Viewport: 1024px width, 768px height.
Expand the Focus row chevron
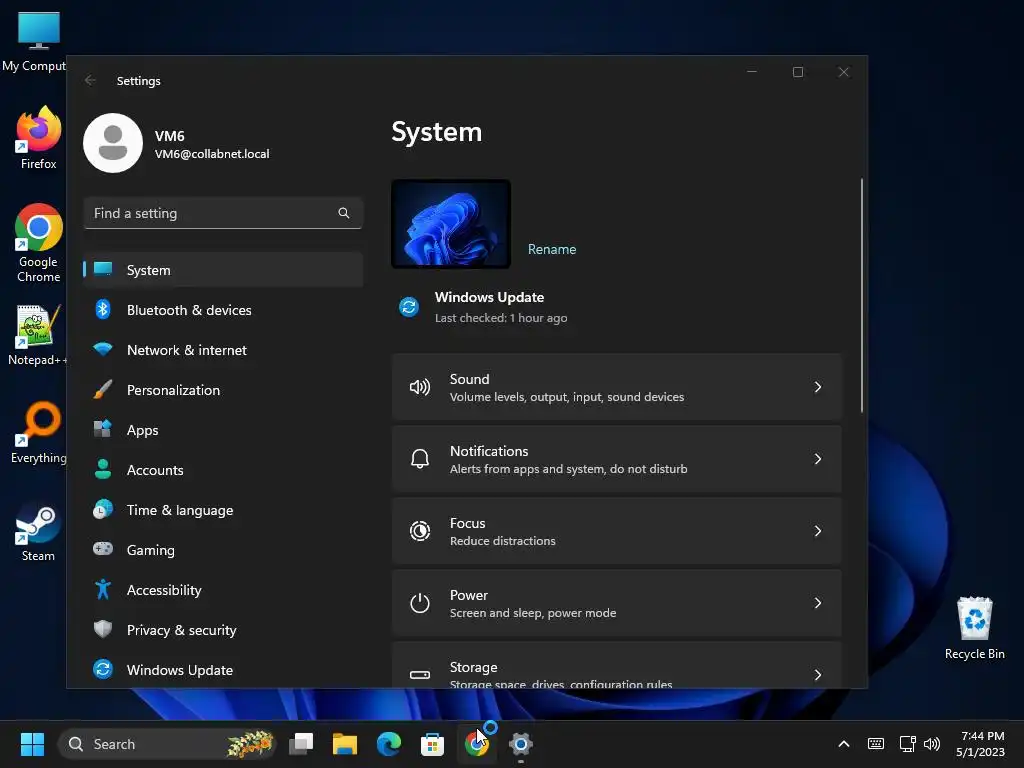[818, 531]
